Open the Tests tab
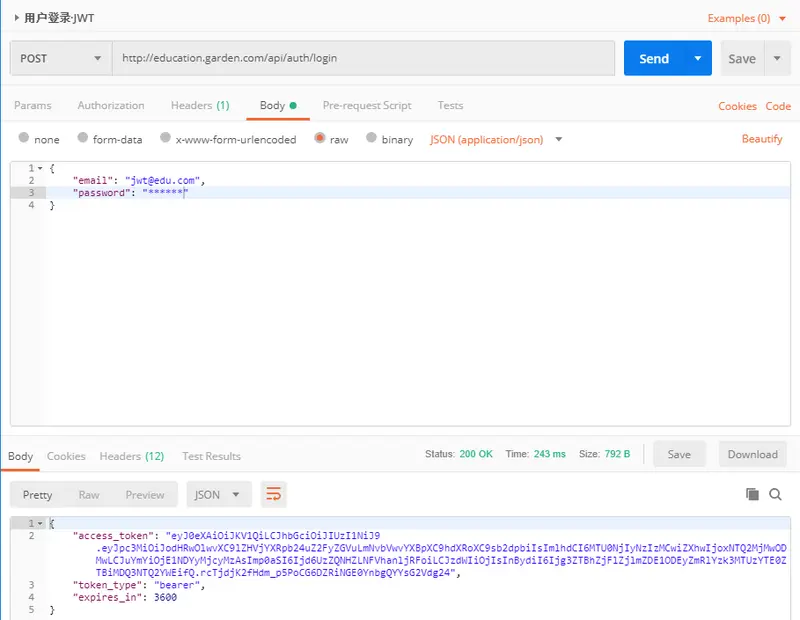 pos(451,105)
